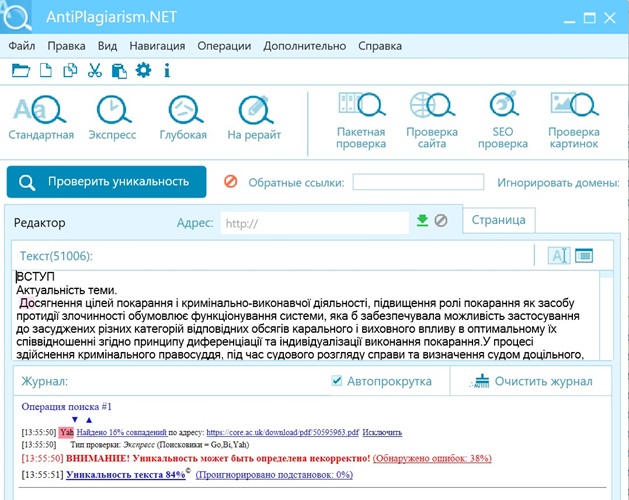The image size is (629, 500).
Task: Switch to the Страница tab
Action: (x=499, y=220)
